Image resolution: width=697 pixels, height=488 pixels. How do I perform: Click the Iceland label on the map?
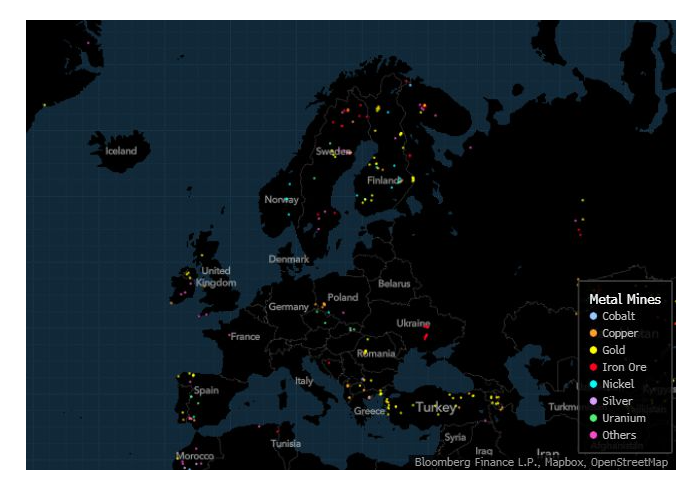(x=121, y=151)
